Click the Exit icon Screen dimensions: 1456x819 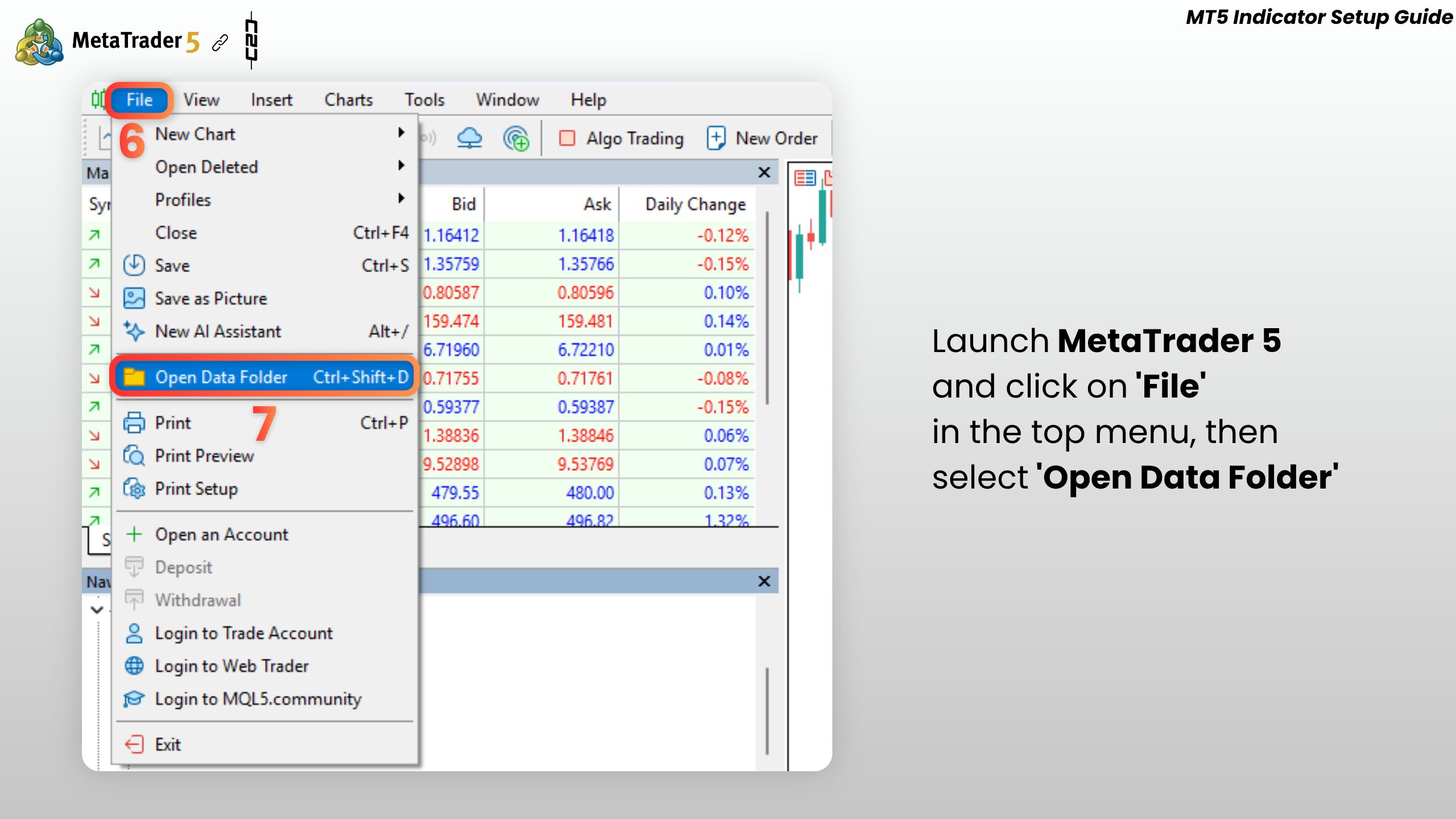(134, 744)
